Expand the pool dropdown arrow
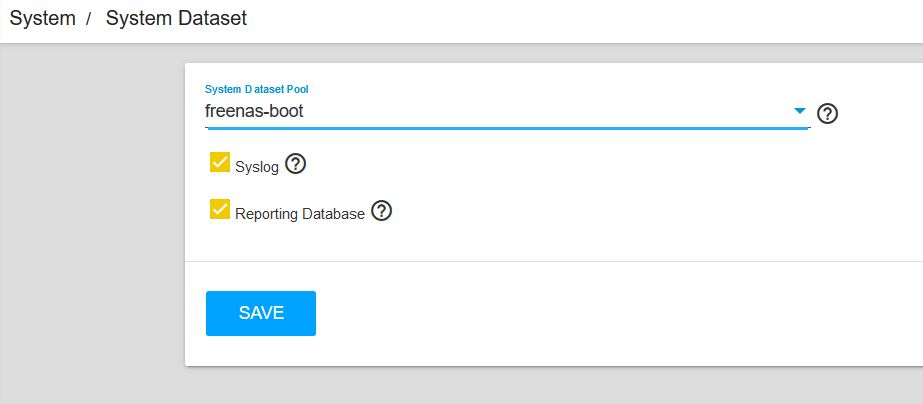This screenshot has width=923, height=404. 799,110
